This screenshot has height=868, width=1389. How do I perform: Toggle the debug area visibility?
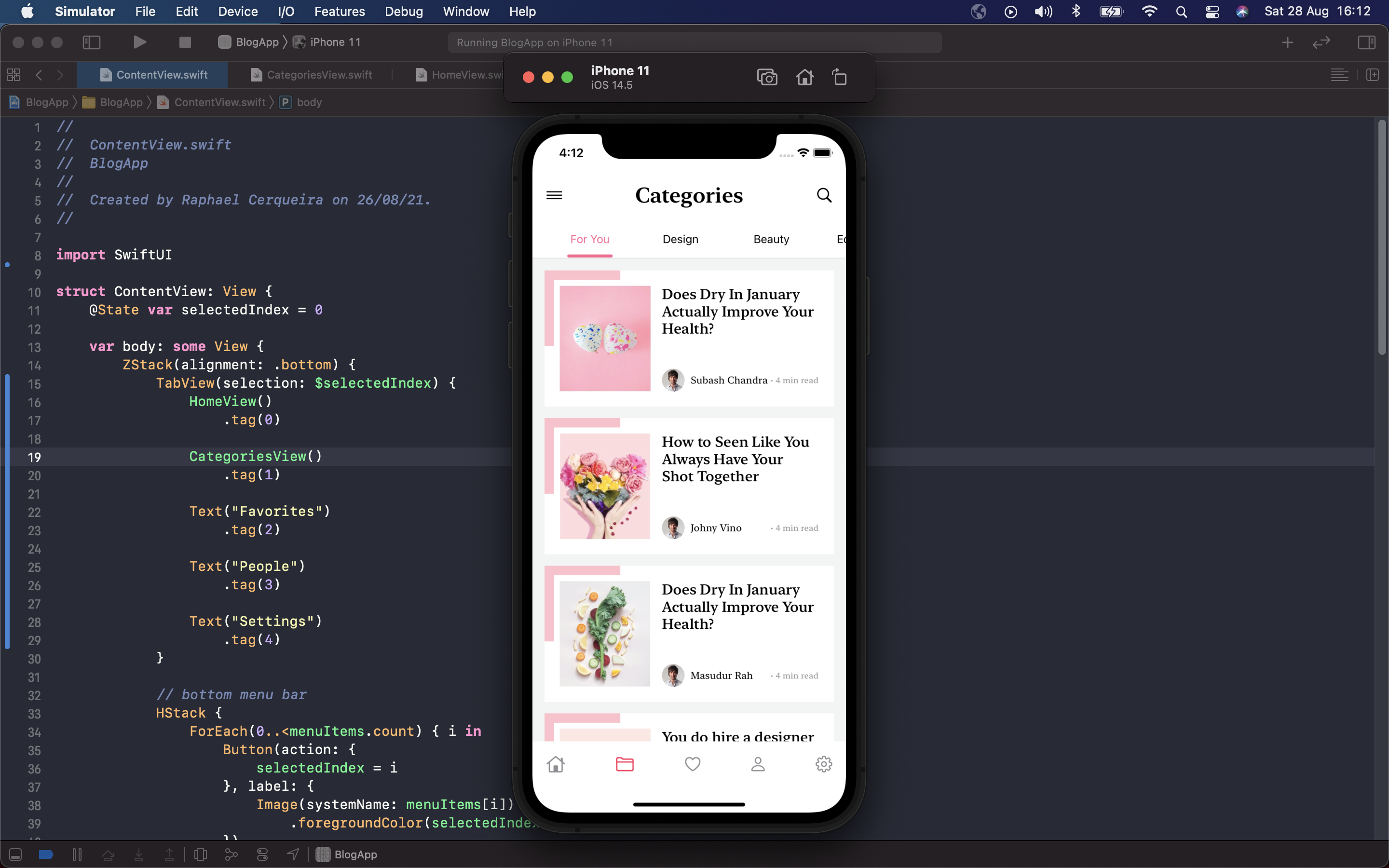pos(15,854)
